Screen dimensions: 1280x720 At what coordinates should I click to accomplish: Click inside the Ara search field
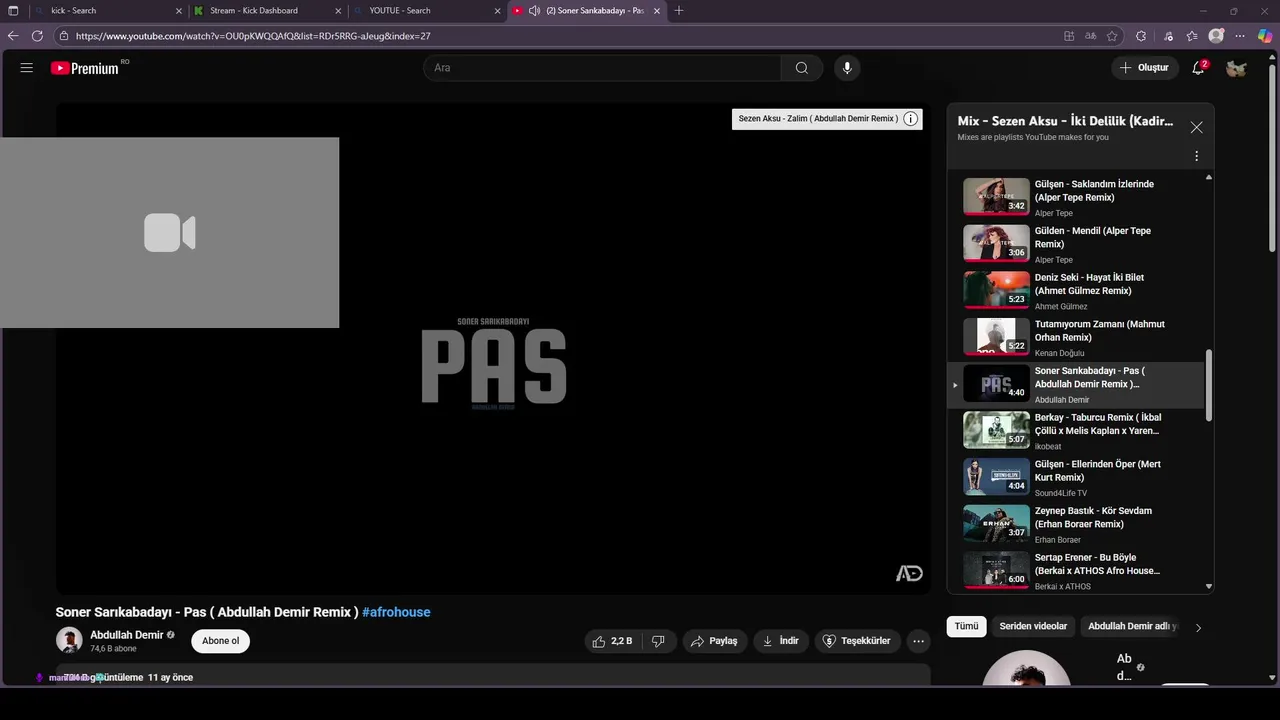pyautogui.click(x=602, y=68)
